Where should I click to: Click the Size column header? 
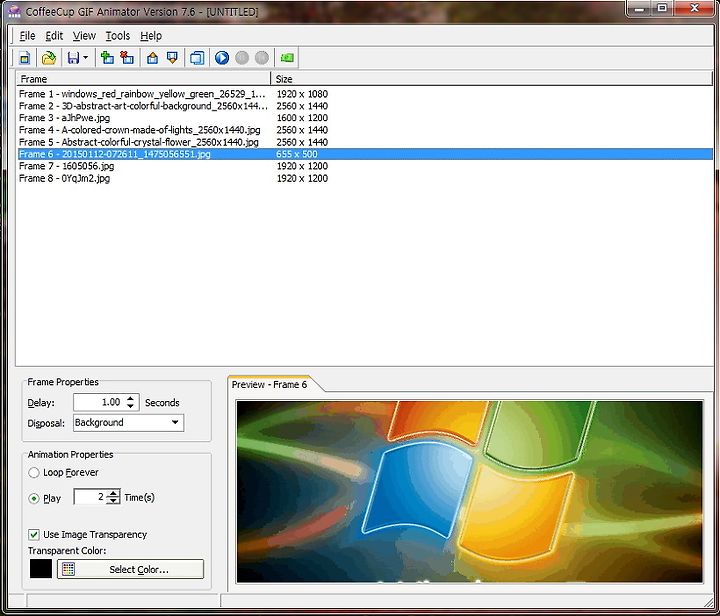(492, 79)
